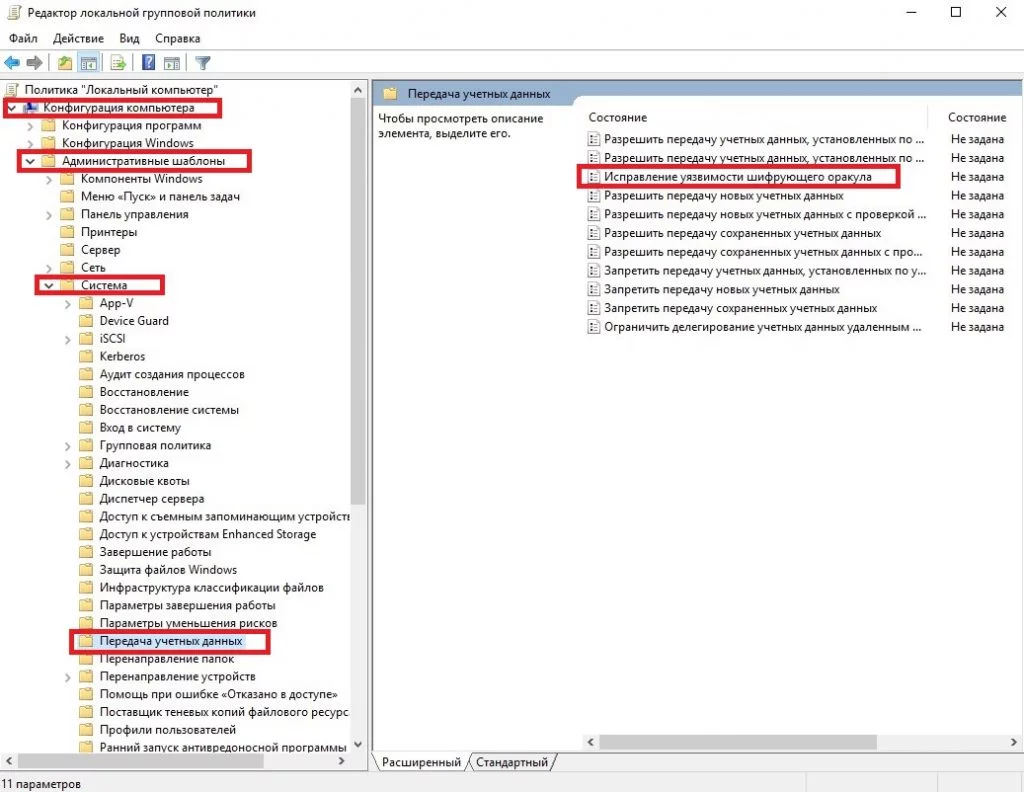Open the Справка menu
The height and width of the screenshot is (792, 1024).
178,39
